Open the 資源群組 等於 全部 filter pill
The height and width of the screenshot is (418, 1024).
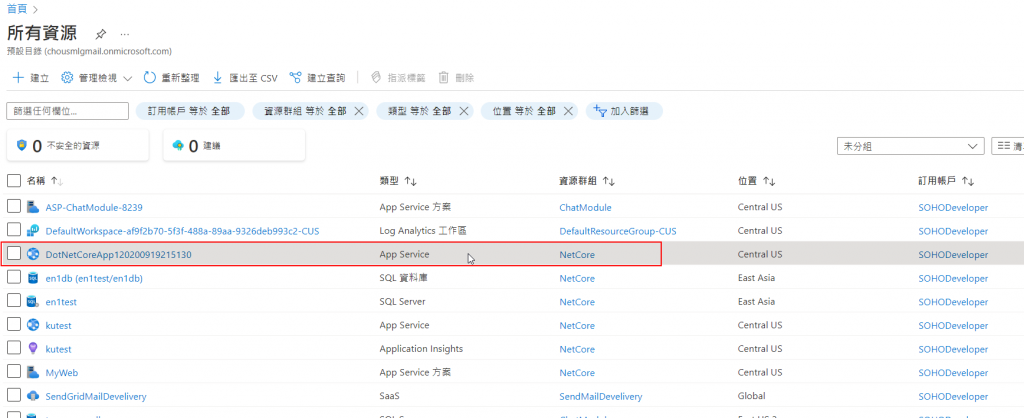point(305,111)
